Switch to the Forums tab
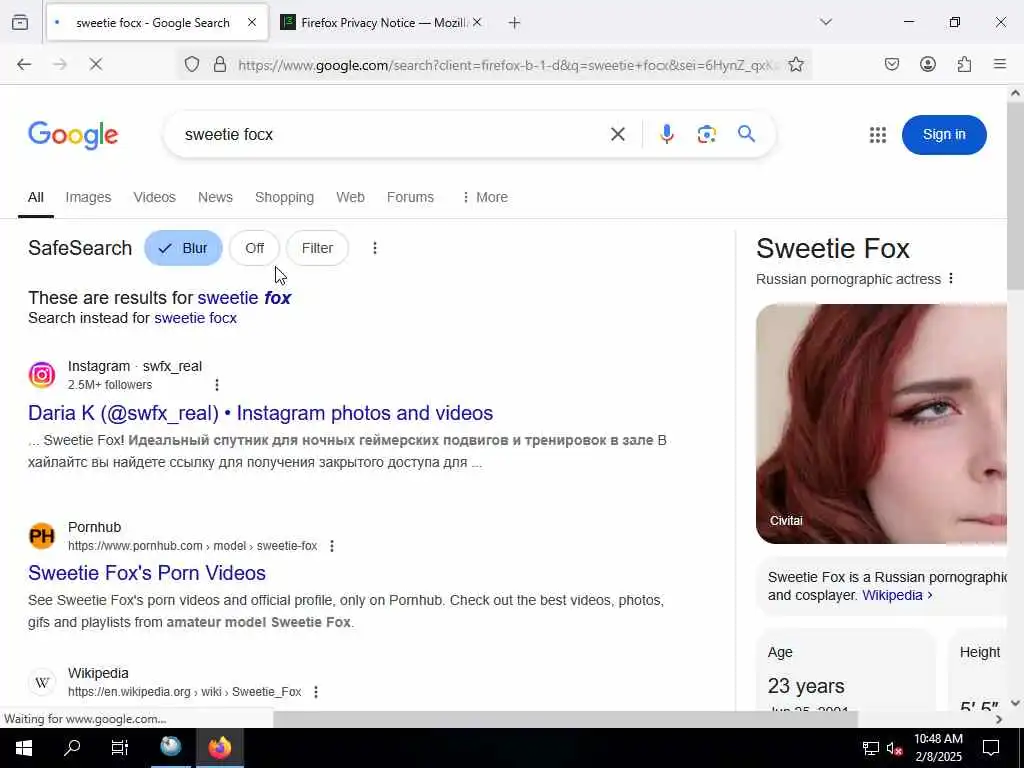This screenshot has height=768, width=1024. click(410, 197)
